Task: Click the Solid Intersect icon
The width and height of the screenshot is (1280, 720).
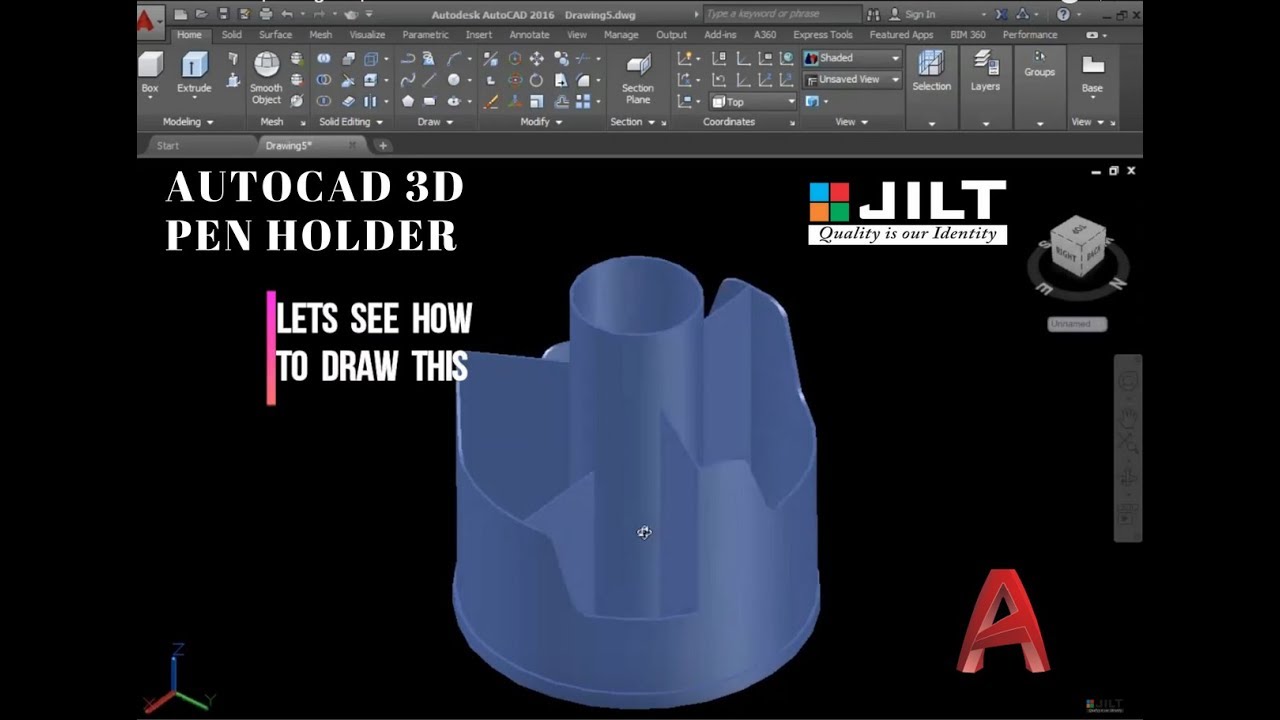Action: point(324,101)
